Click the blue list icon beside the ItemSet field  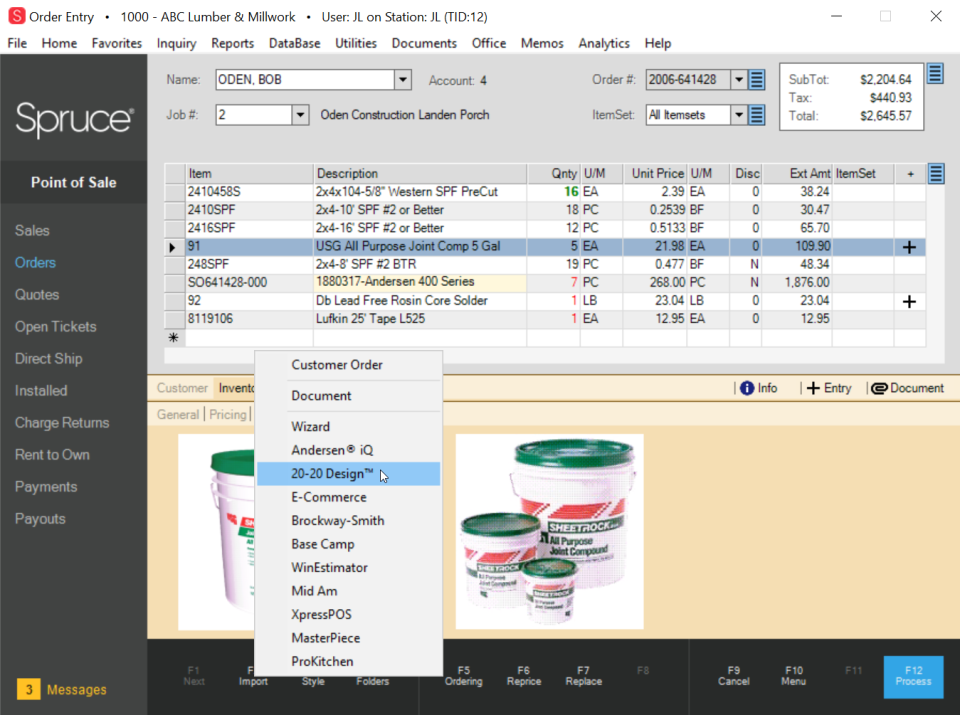point(756,114)
